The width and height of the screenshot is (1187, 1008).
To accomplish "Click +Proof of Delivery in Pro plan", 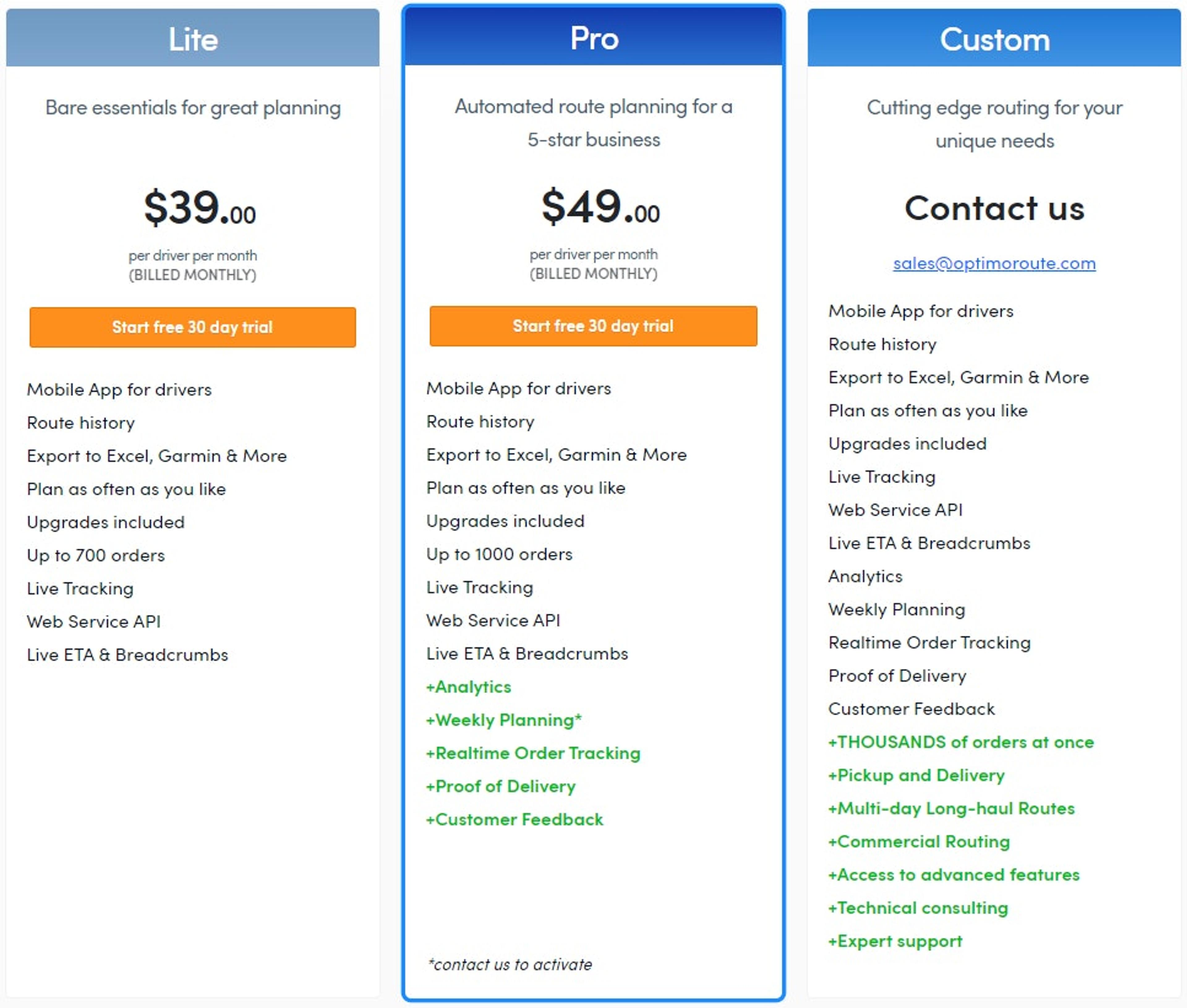I will (500, 786).
